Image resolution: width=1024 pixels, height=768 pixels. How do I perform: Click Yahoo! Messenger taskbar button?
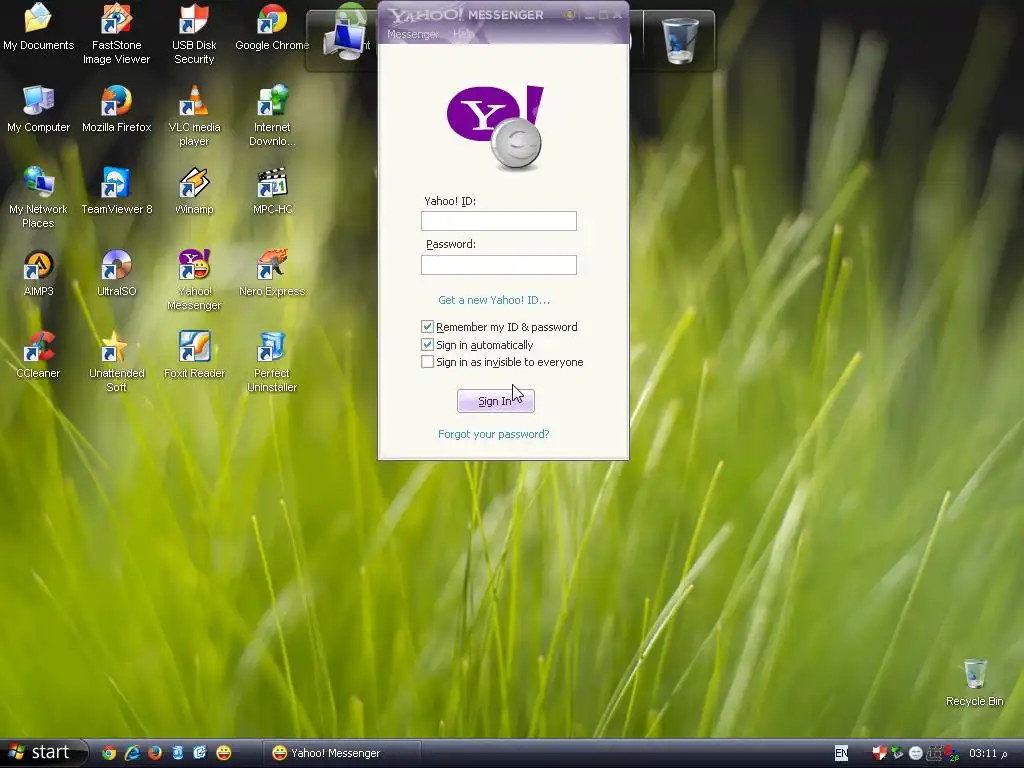(340, 753)
